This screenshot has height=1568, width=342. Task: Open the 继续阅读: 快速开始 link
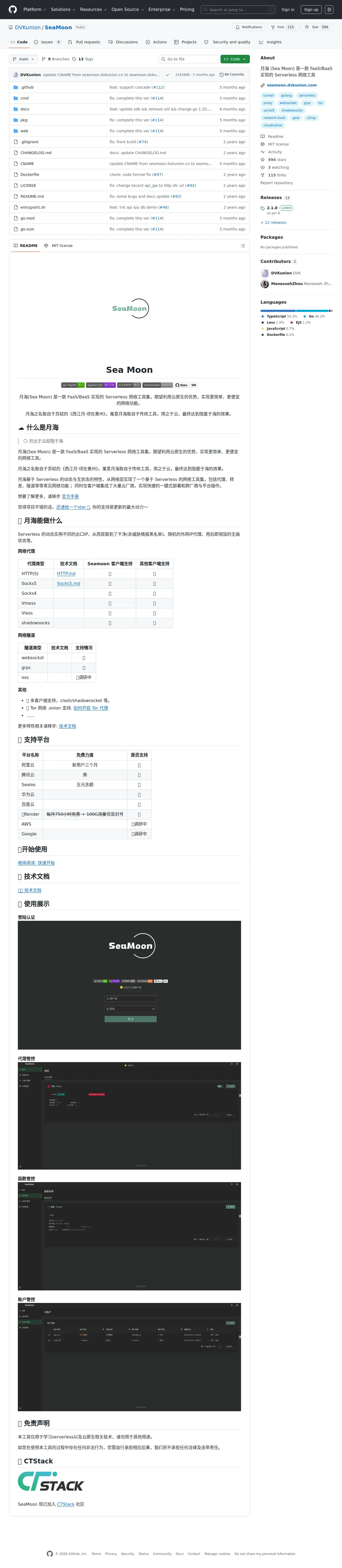36,863
